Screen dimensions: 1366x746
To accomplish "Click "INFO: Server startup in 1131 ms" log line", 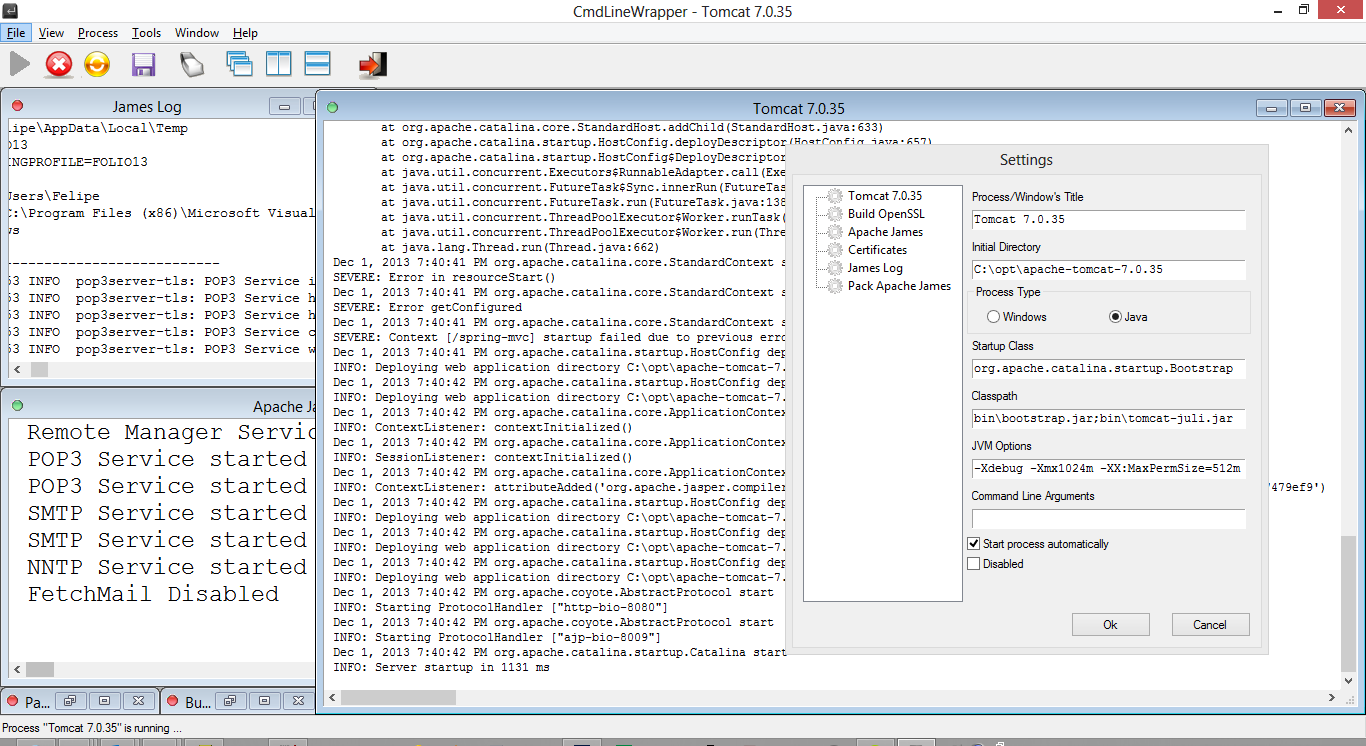I will pyautogui.click(x=441, y=667).
